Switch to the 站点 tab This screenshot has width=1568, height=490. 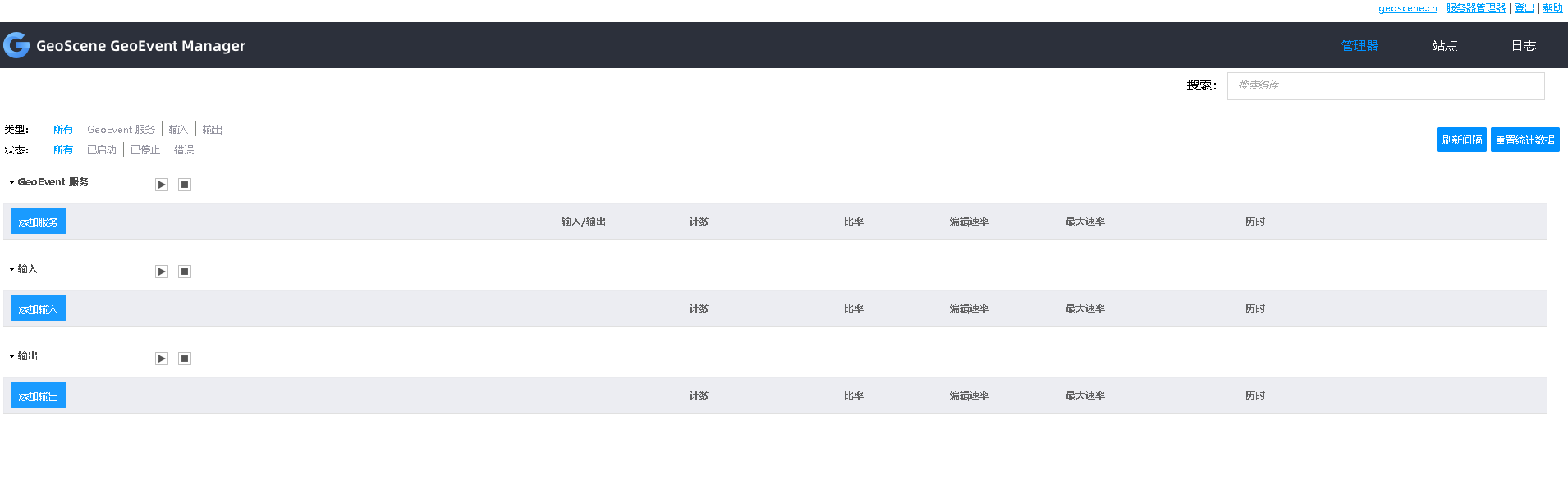1445,45
